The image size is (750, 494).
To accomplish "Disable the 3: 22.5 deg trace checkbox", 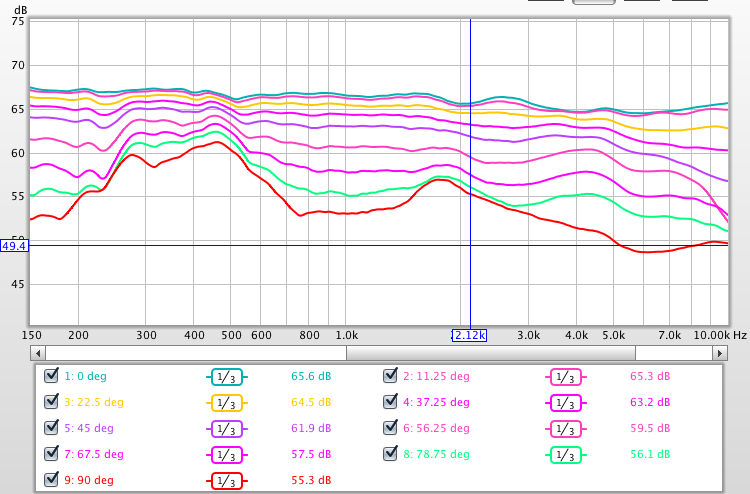I will tap(51, 403).
